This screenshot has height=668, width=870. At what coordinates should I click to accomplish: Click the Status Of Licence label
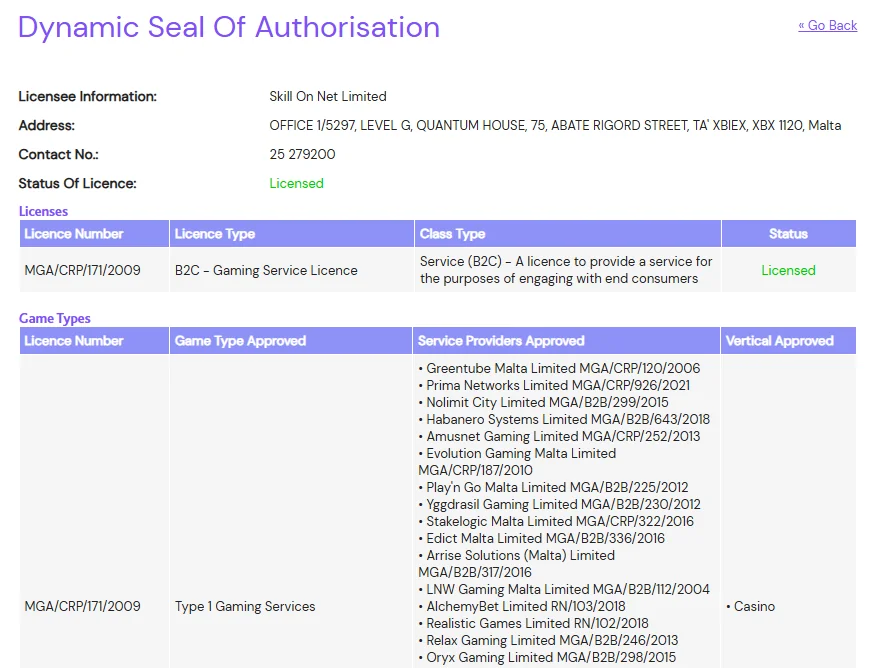coord(78,183)
